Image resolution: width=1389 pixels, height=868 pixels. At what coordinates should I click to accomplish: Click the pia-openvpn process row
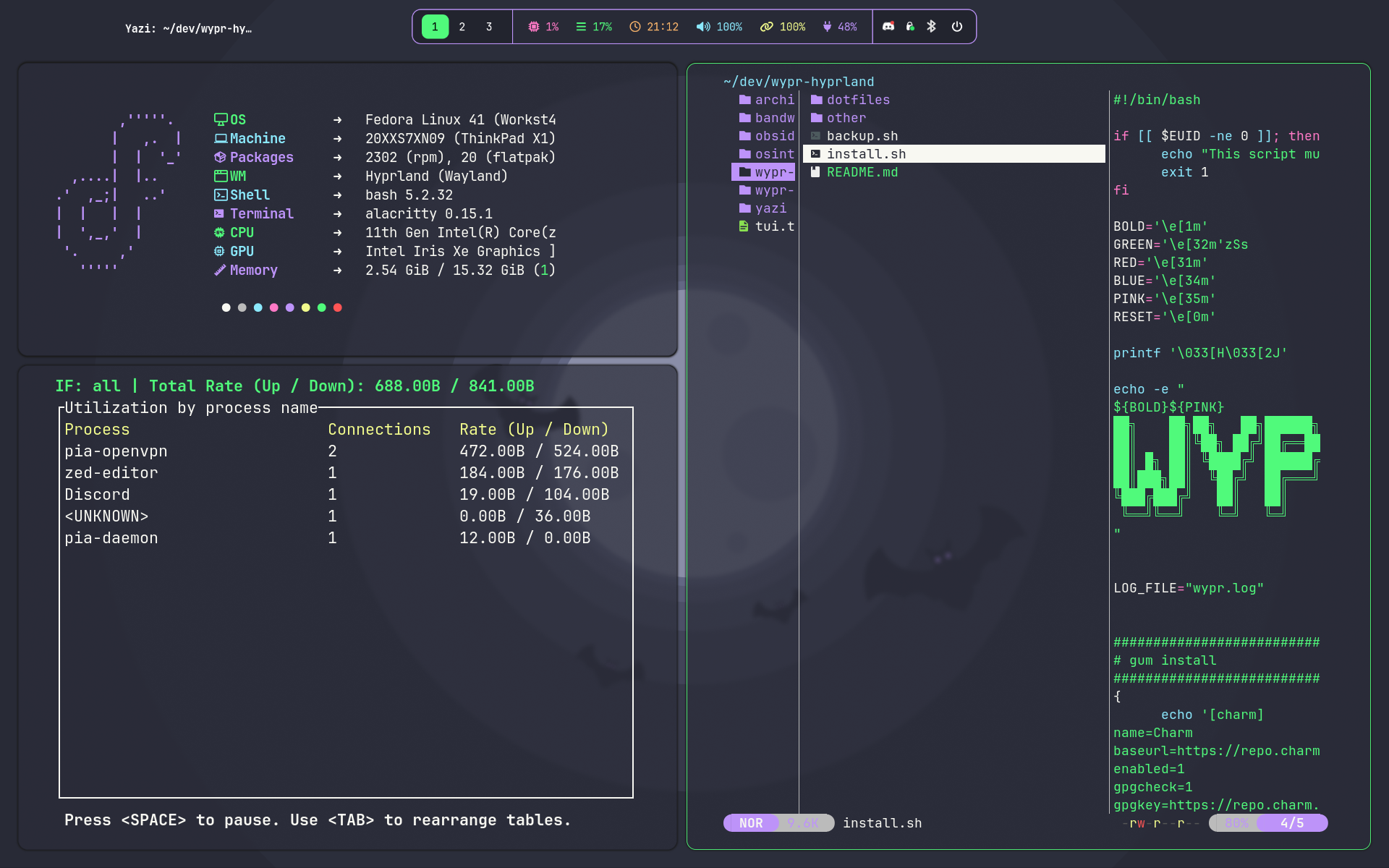click(x=116, y=451)
